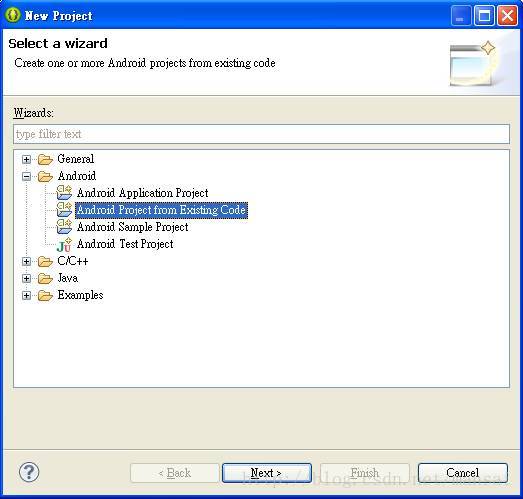Image resolution: width=523 pixels, height=499 pixels.
Task: Expand the General category
Action: tap(26, 159)
